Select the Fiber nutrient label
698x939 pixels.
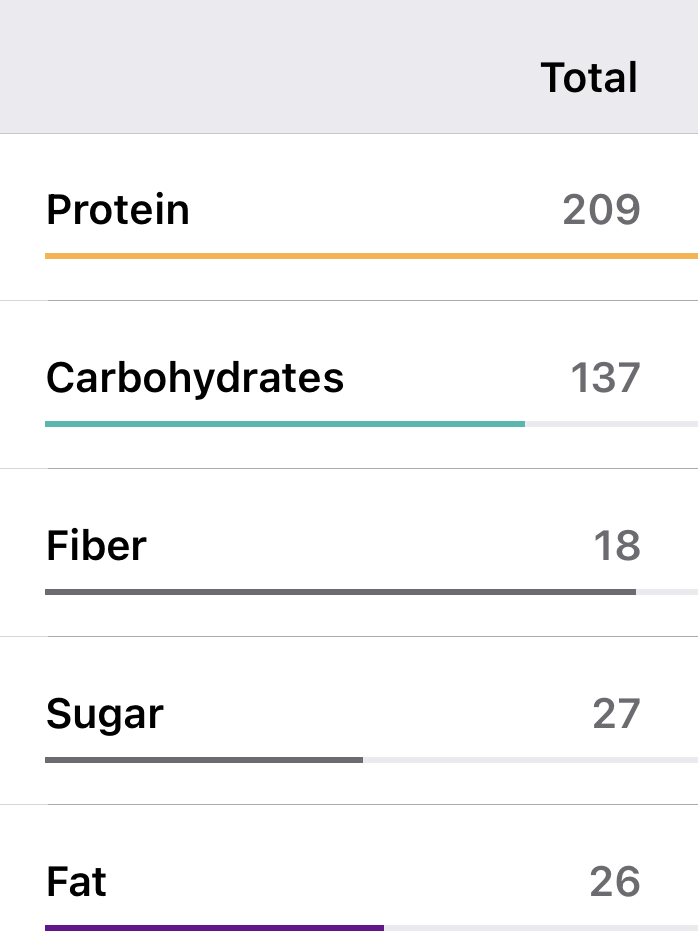pos(96,546)
